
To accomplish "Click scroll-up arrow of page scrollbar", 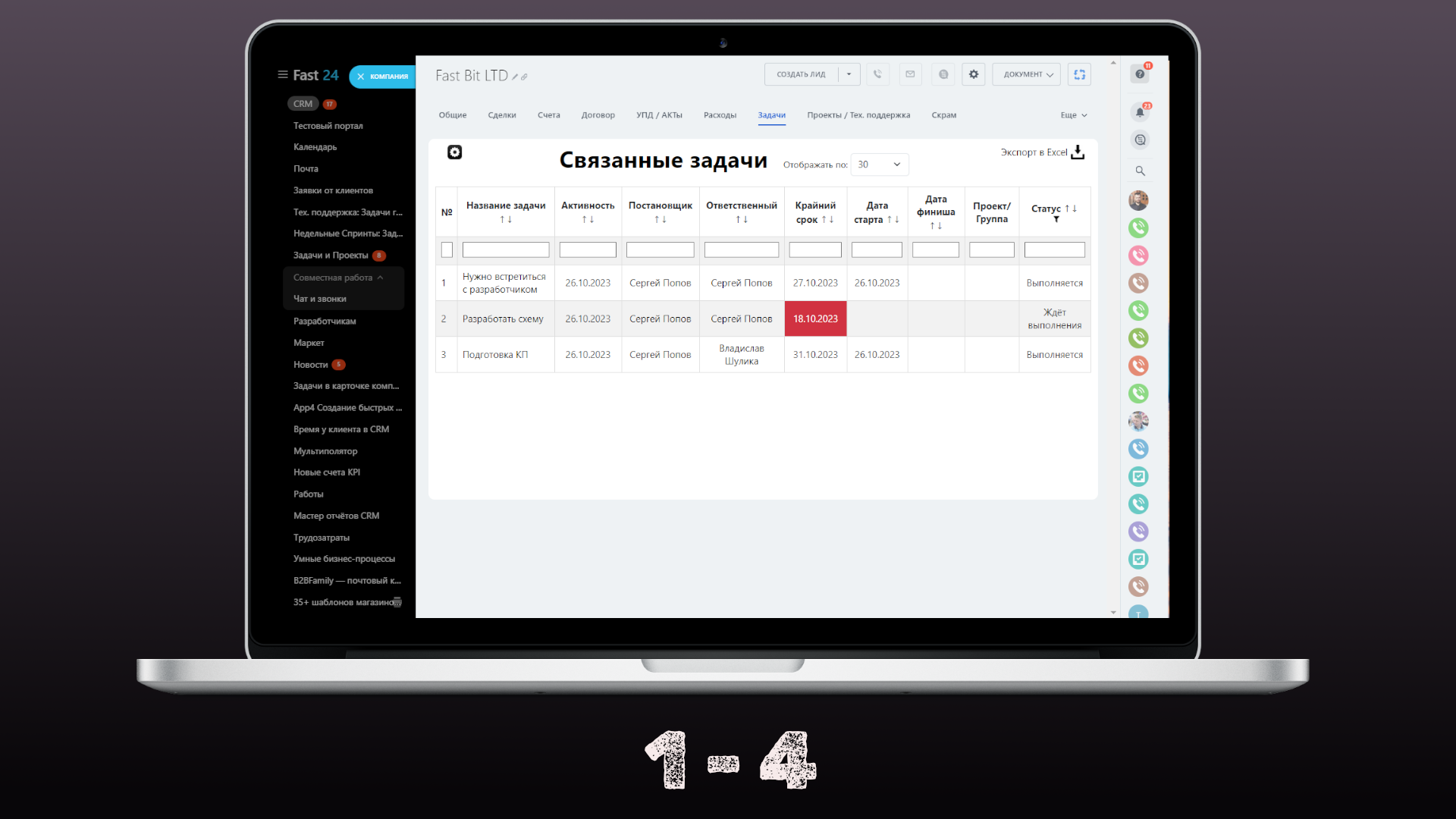I will click(1113, 63).
